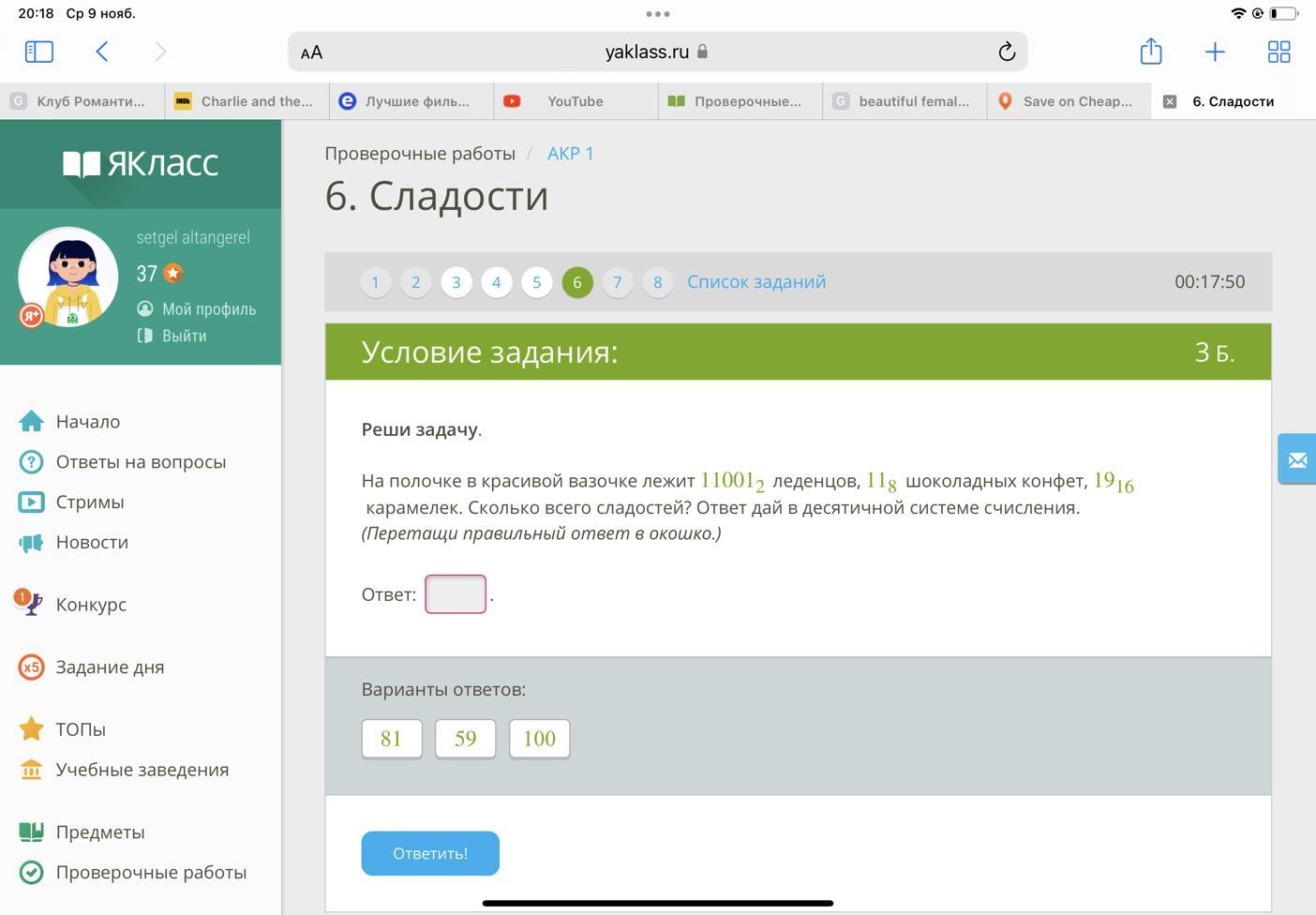This screenshot has width=1316, height=915.
Task: Reload the yaklass.ru page
Action: pyautogui.click(x=1007, y=52)
